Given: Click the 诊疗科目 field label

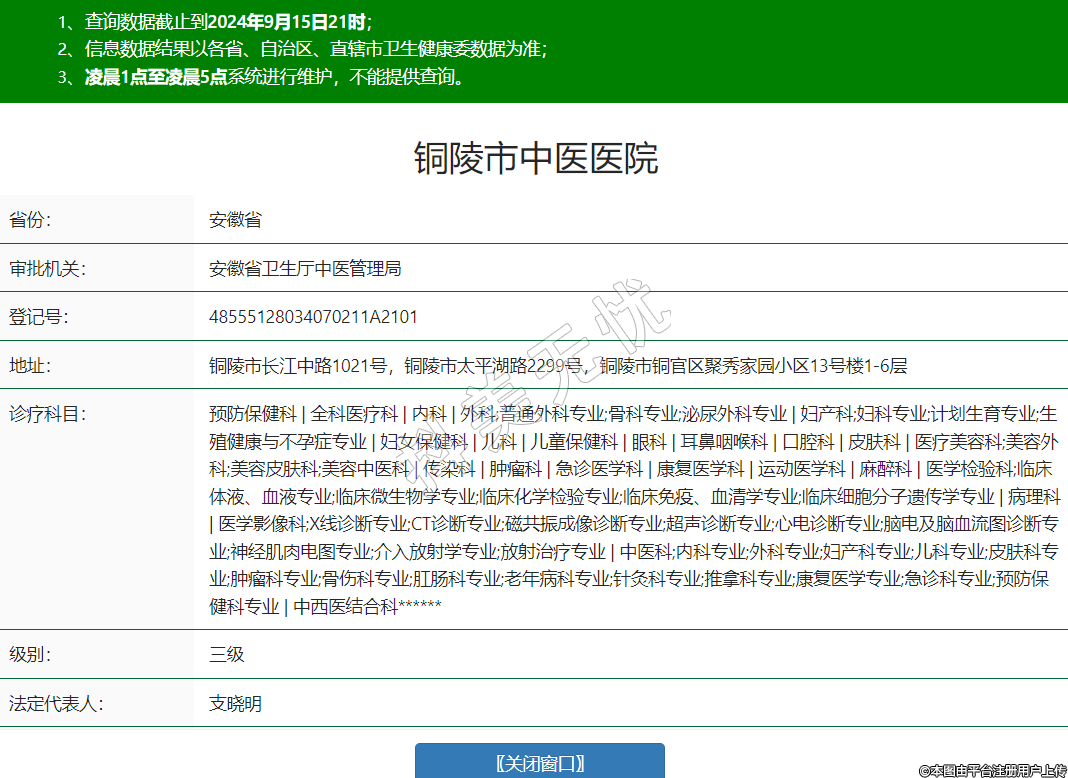Looking at the screenshot, I should click(47, 414).
